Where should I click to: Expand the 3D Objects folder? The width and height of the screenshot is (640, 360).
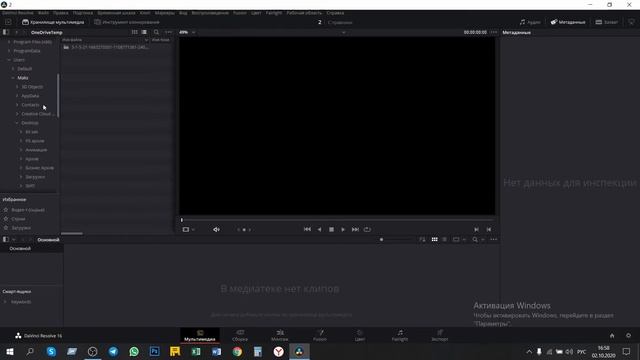pyautogui.click(x=17, y=87)
